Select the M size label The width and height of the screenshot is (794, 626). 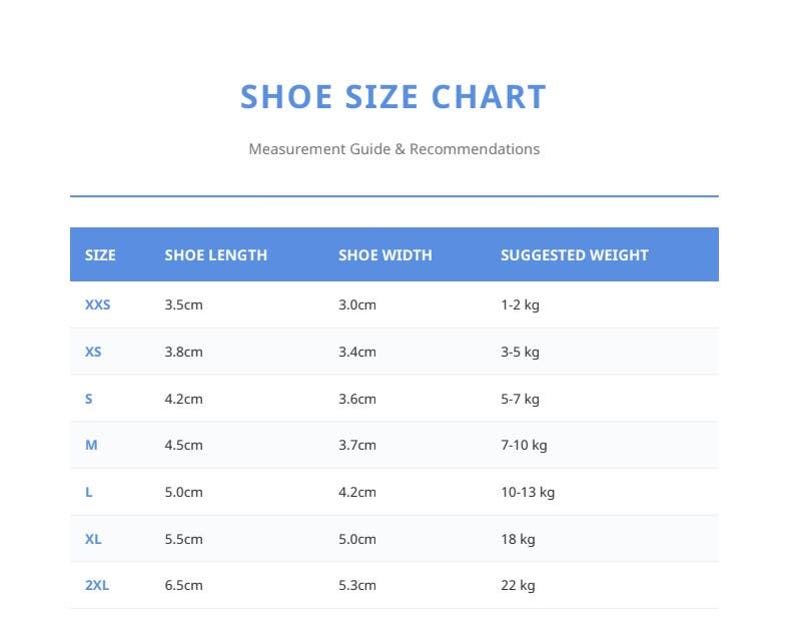coord(91,445)
